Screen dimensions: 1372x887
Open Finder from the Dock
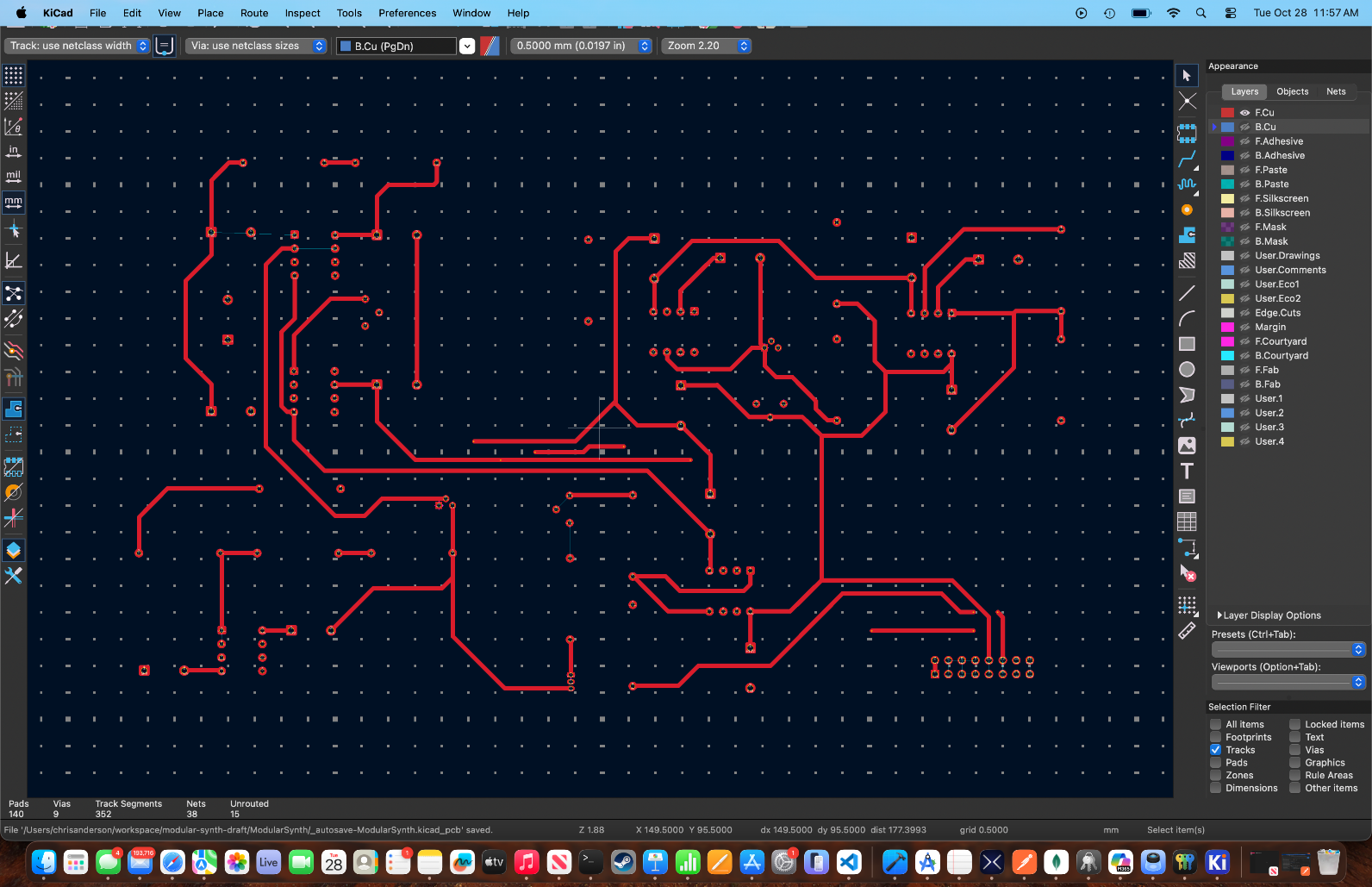pyautogui.click(x=44, y=862)
